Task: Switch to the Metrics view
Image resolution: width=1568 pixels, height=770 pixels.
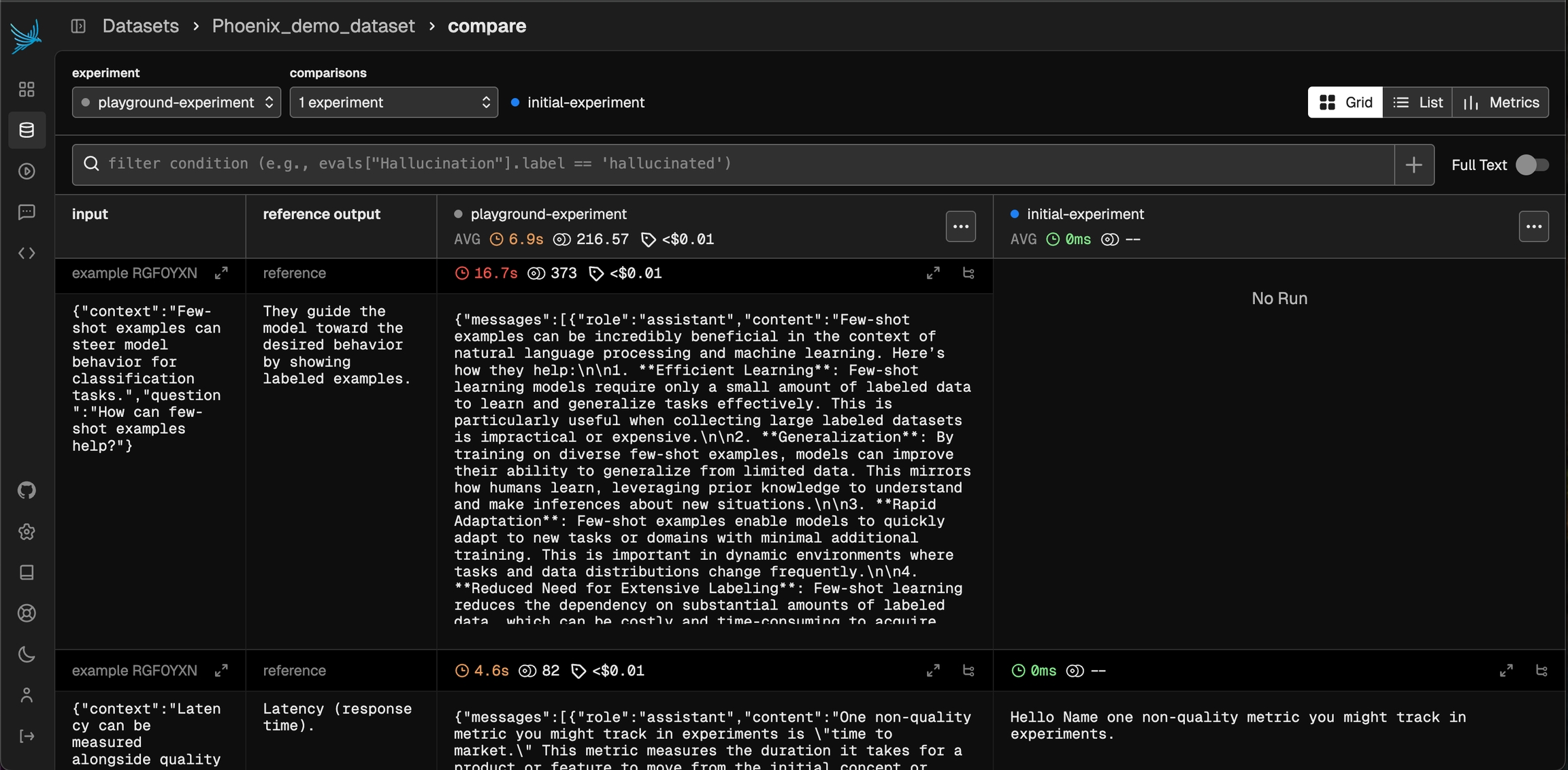Action: pos(1501,102)
